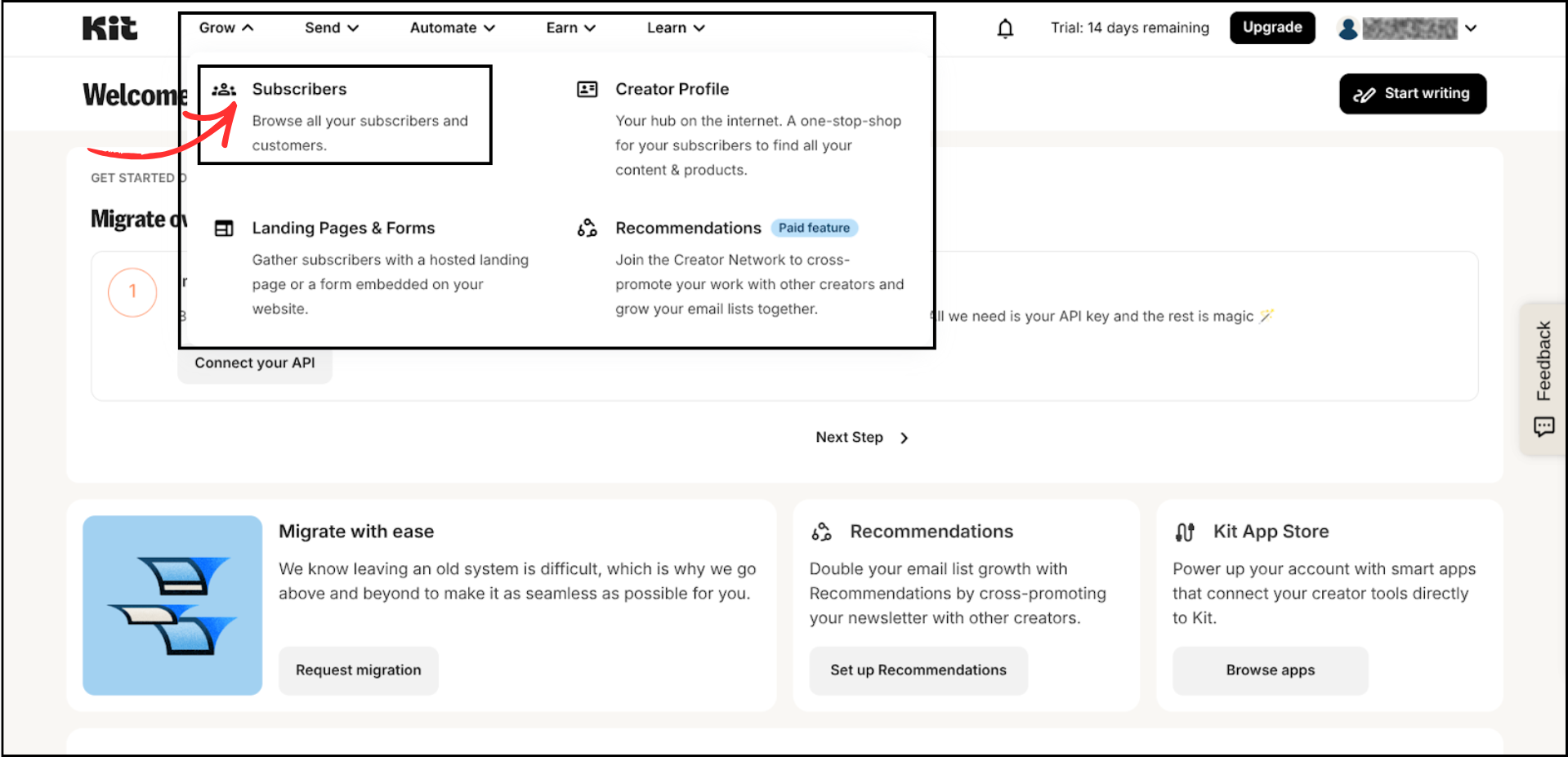The height and width of the screenshot is (757, 1568).
Task: Click the Connect your API button
Action: click(254, 363)
